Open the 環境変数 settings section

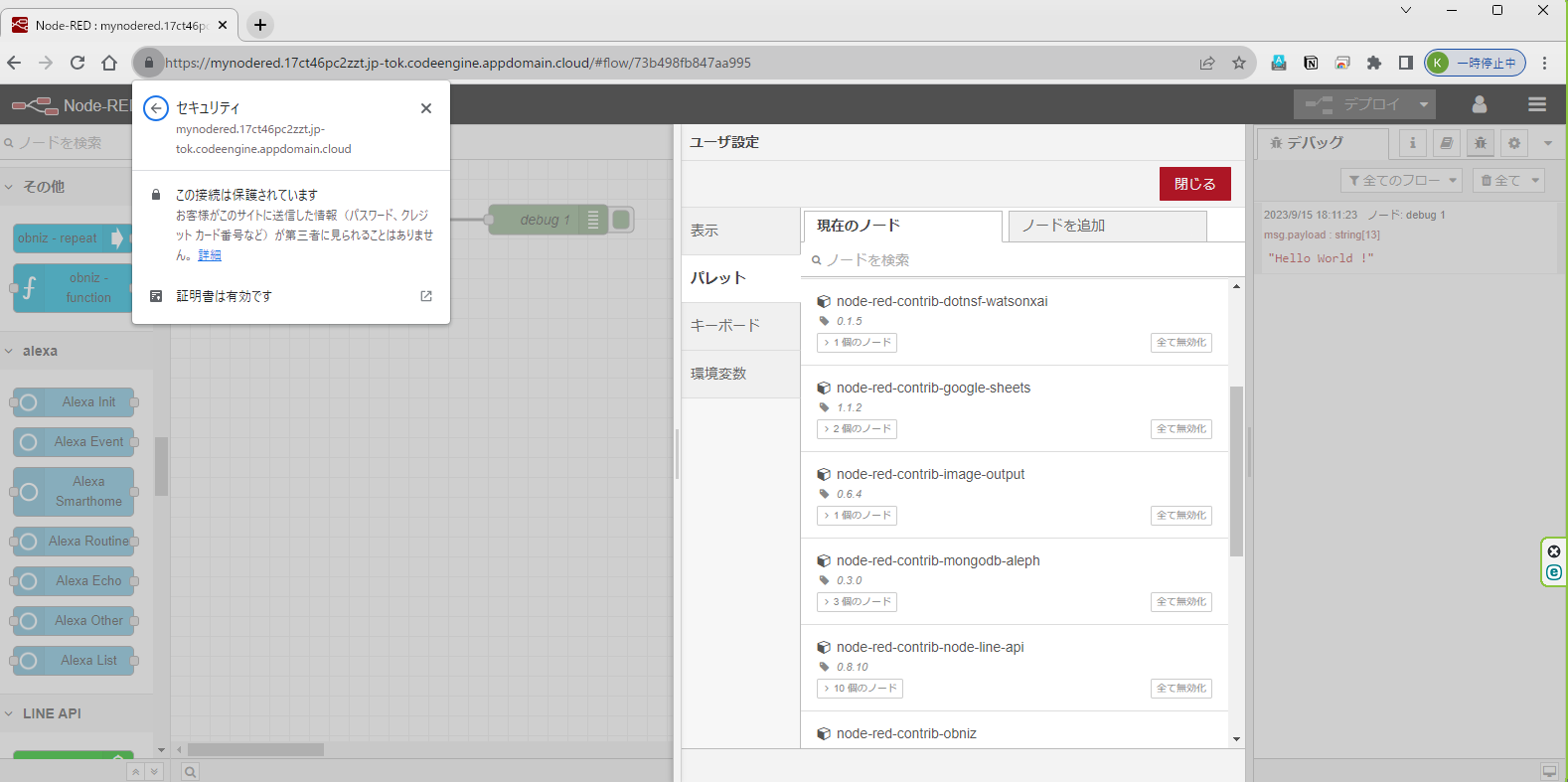coord(740,374)
